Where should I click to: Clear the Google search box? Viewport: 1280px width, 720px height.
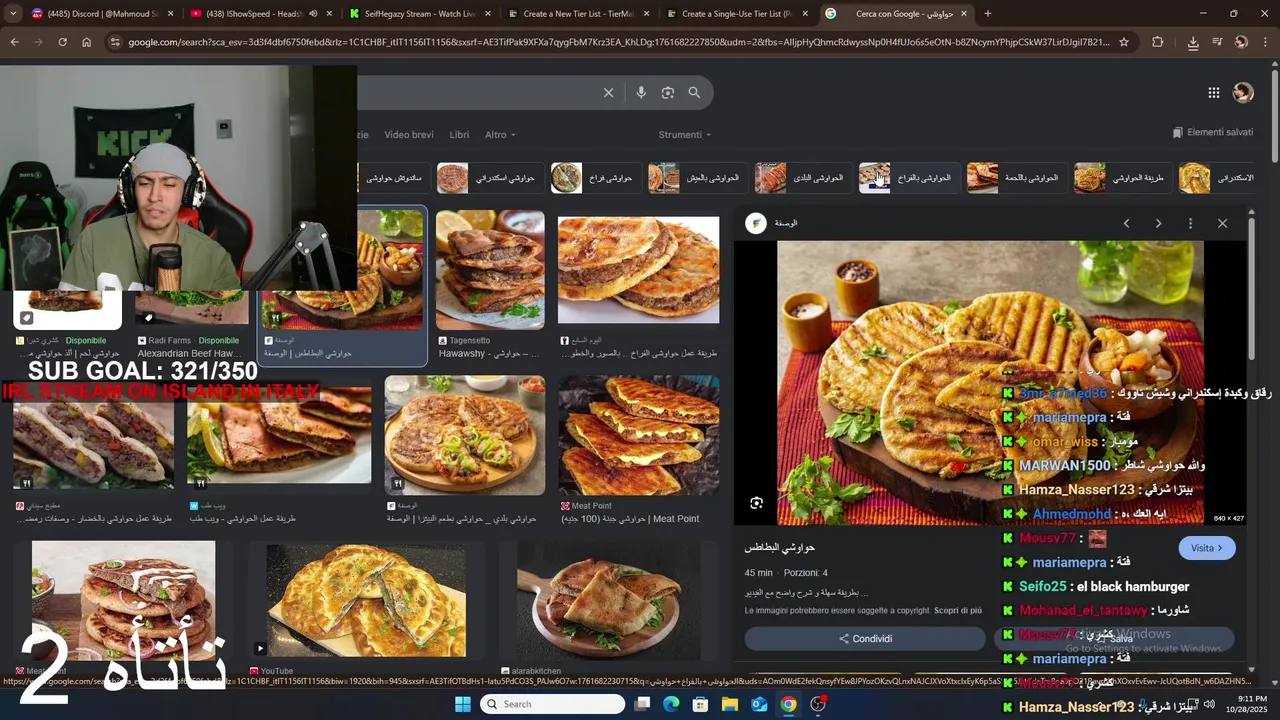click(x=608, y=93)
